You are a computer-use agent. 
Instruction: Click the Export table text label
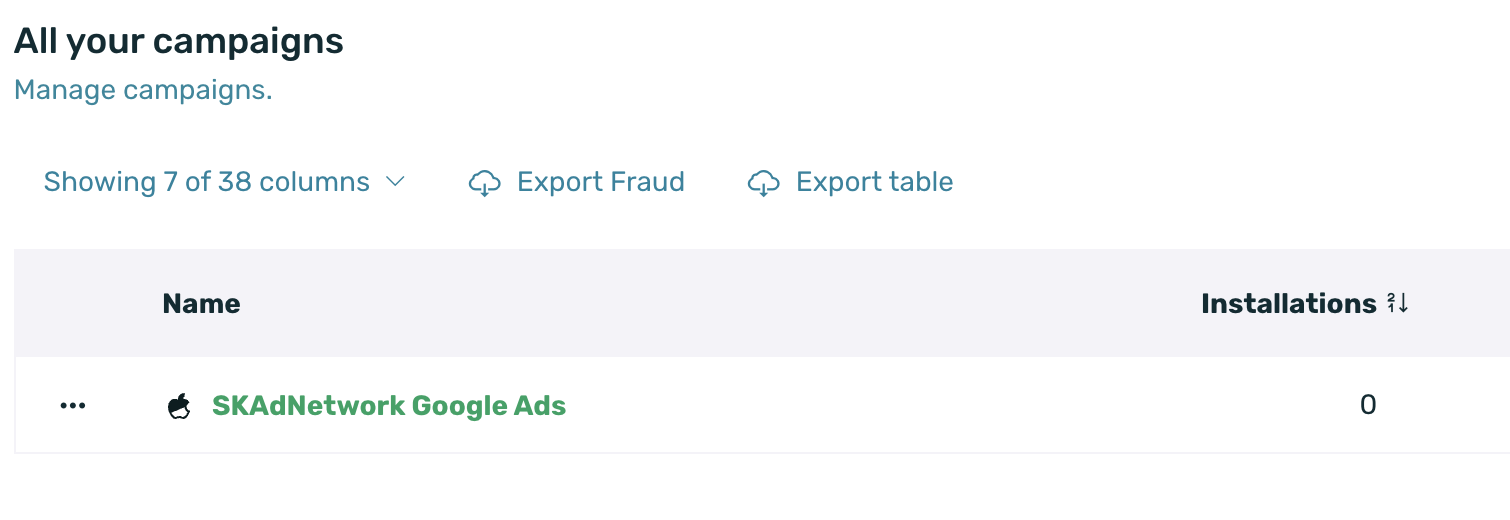pyautogui.click(x=874, y=182)
